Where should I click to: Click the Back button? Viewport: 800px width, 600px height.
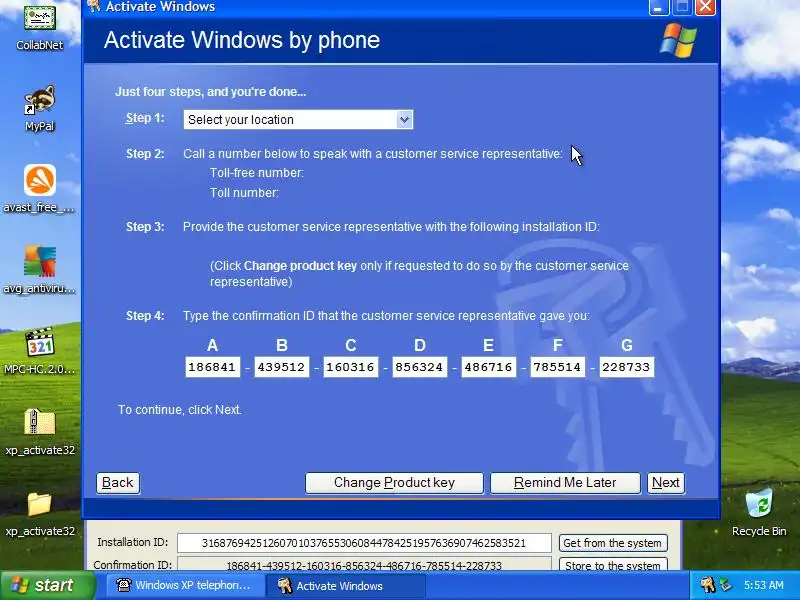pyautogui.click(x=118, y=483)
